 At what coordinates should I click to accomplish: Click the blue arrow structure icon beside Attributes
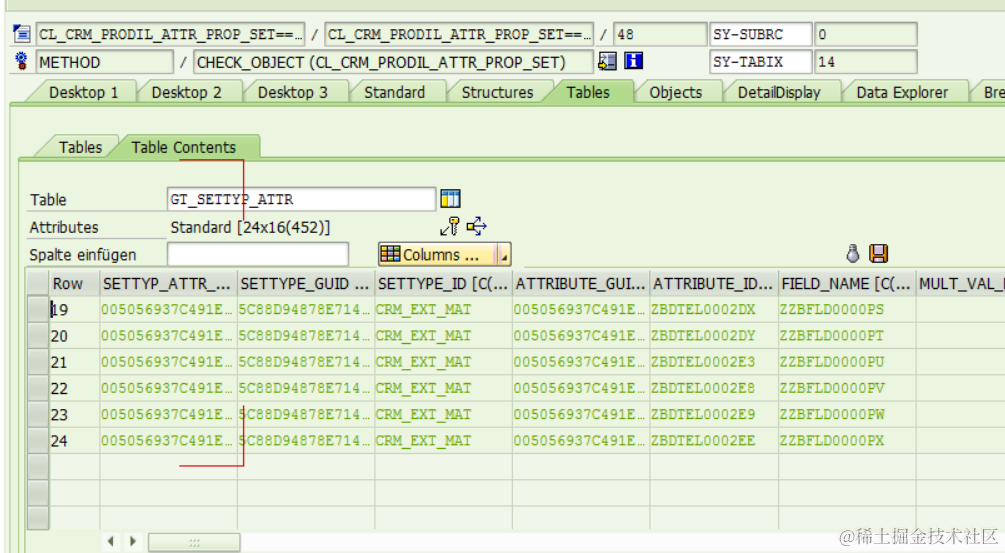(x=477, y=226)
